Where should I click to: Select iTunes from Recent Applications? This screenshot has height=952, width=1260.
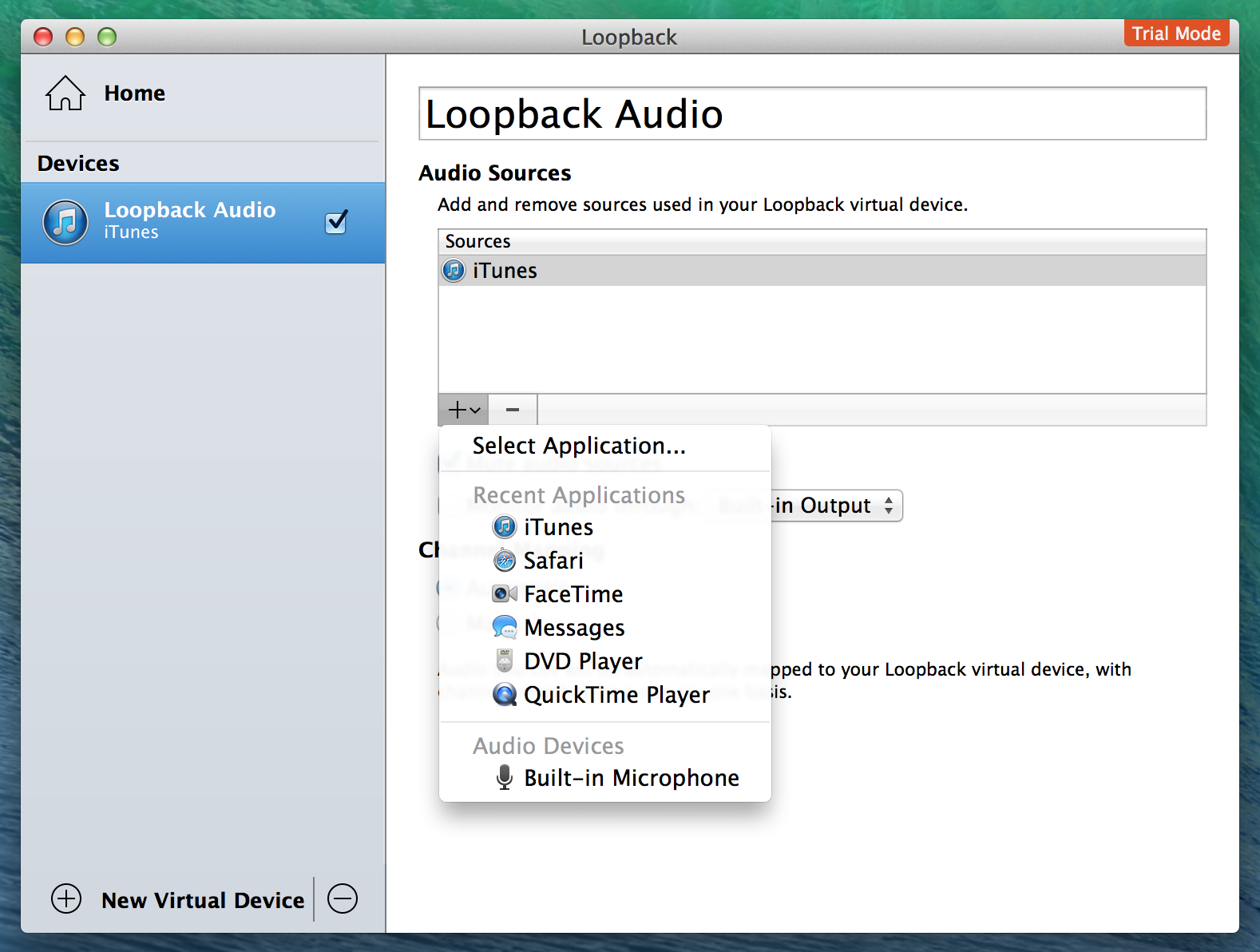605,527
